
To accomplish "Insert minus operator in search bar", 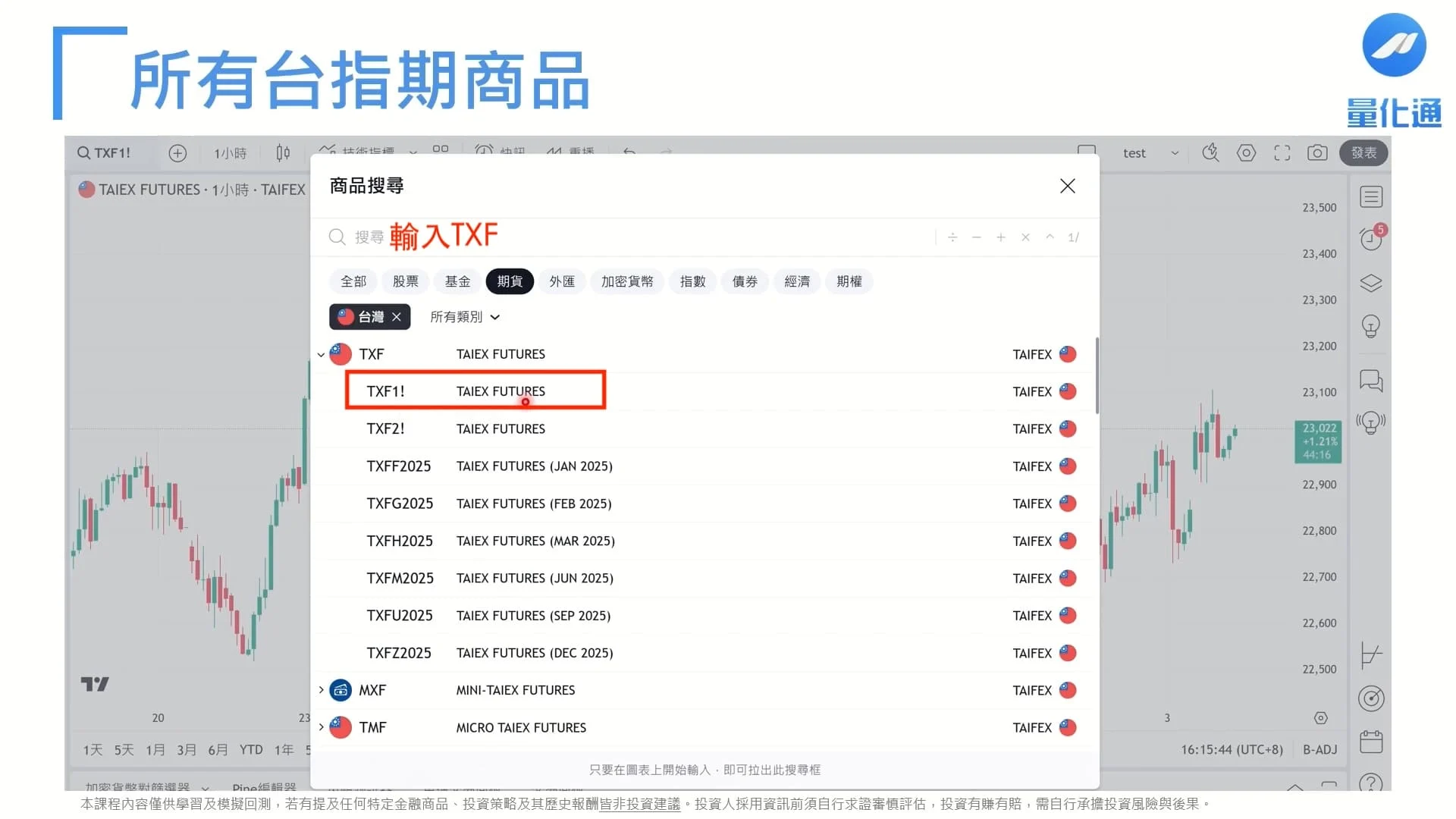I will coord(977,237).
